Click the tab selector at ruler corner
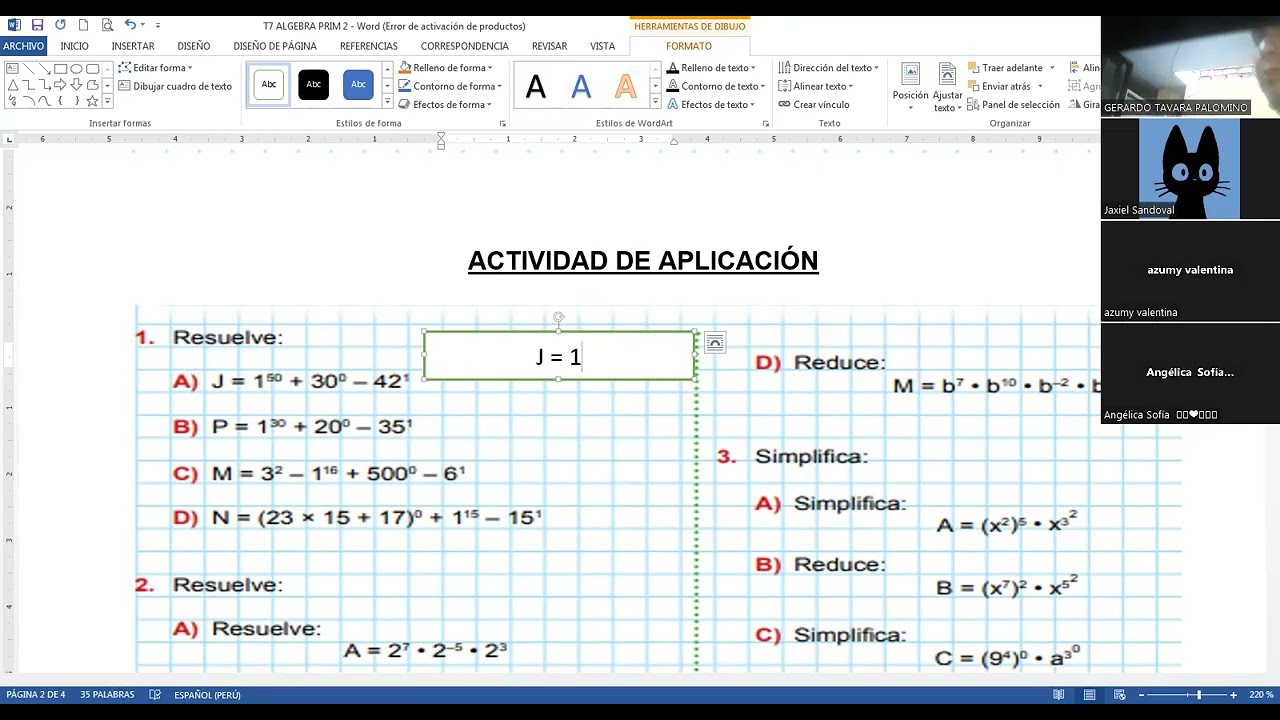This screenshot has width=1280, height=720. [9, 140]
